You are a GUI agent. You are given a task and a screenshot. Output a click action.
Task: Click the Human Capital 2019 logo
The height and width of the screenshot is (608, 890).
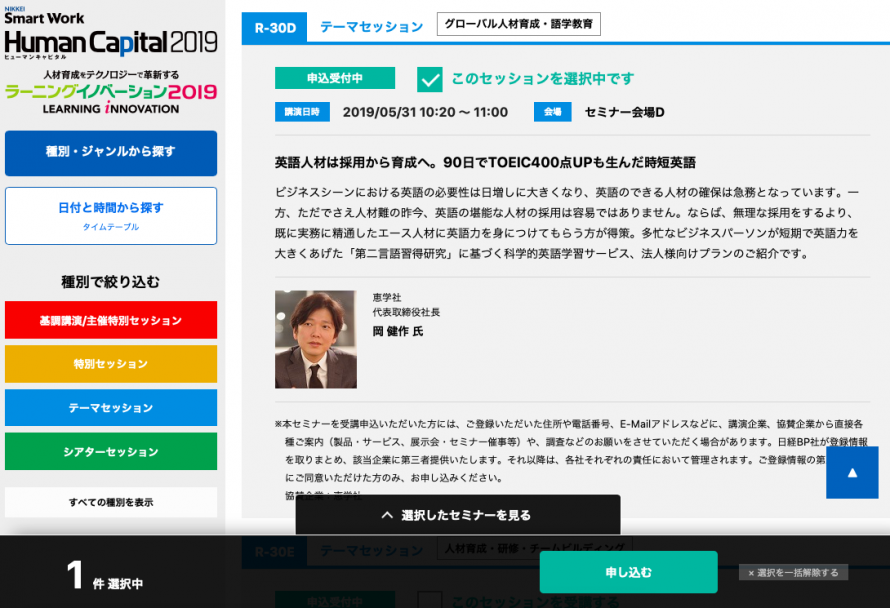(x=111, y=33)
